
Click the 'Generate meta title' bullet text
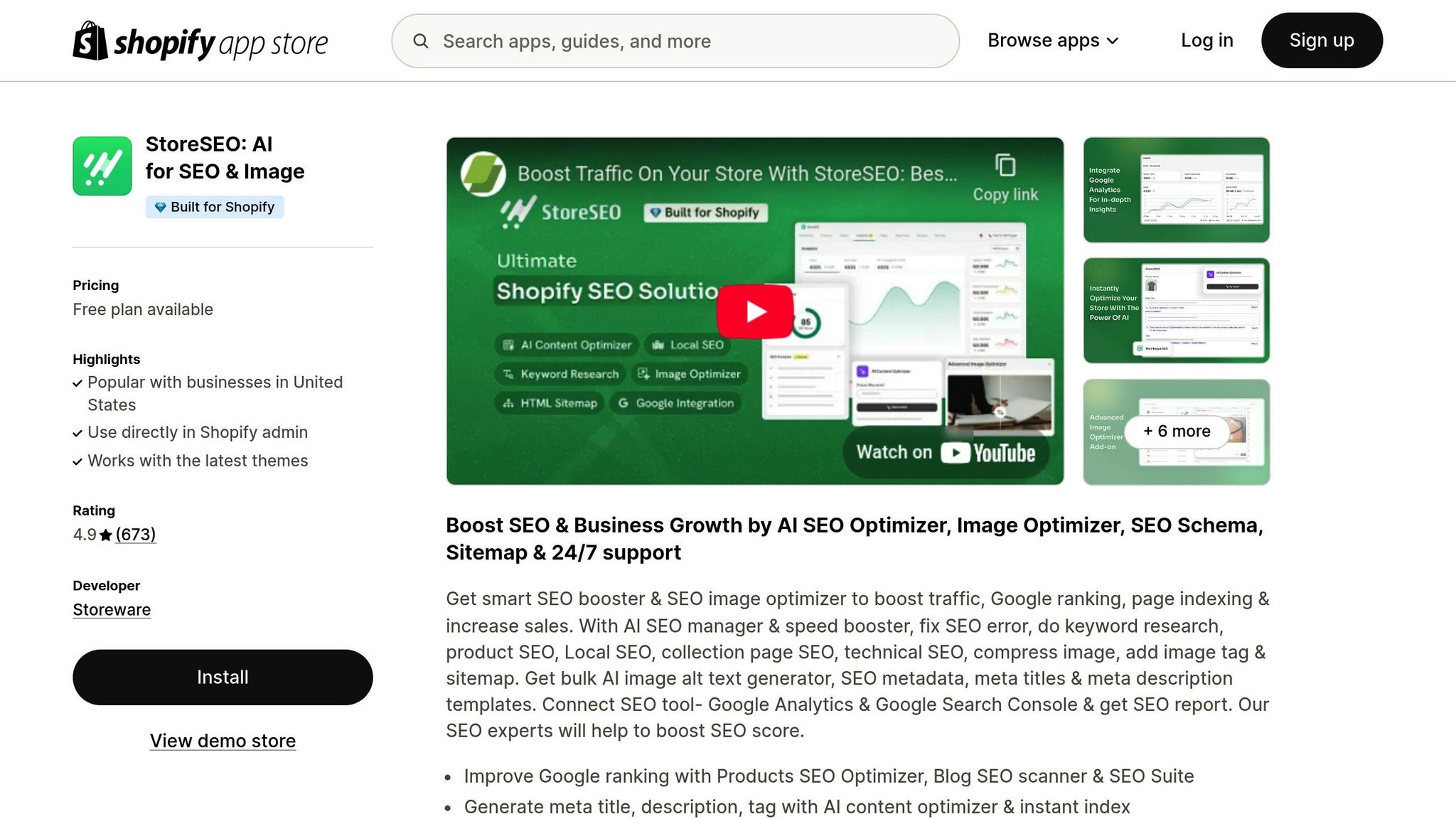pos(797,807)
